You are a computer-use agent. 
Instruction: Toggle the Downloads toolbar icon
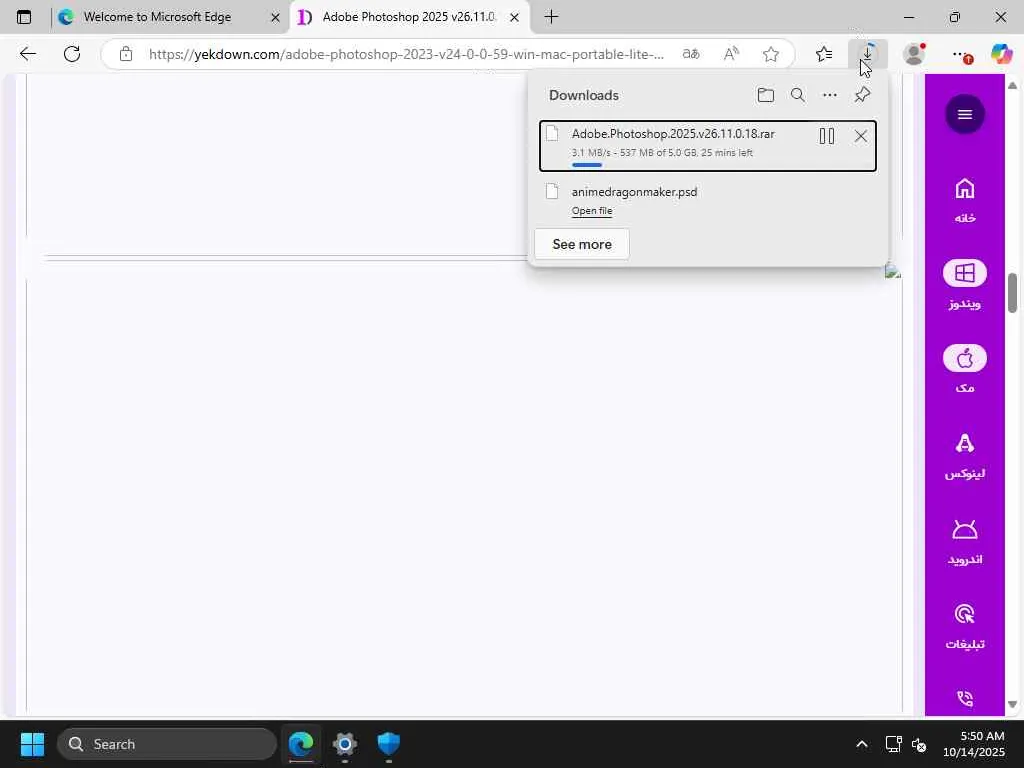point(867,54)
